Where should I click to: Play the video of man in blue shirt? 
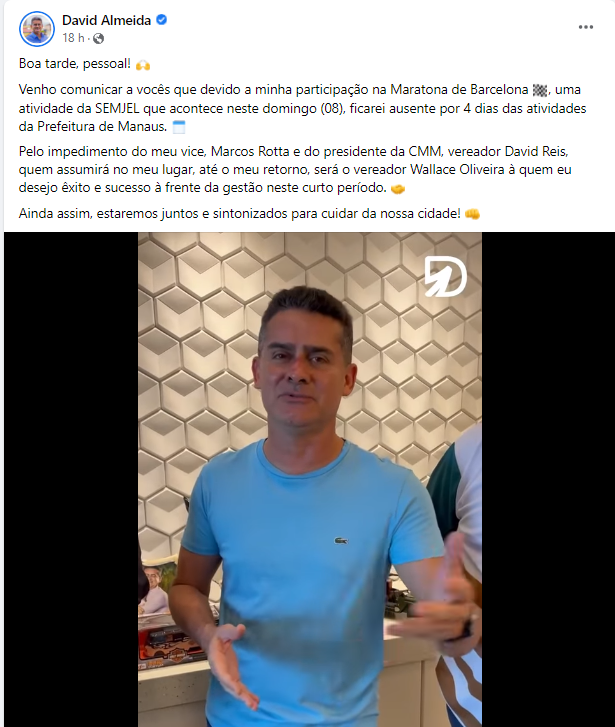(x=310, y=479)
